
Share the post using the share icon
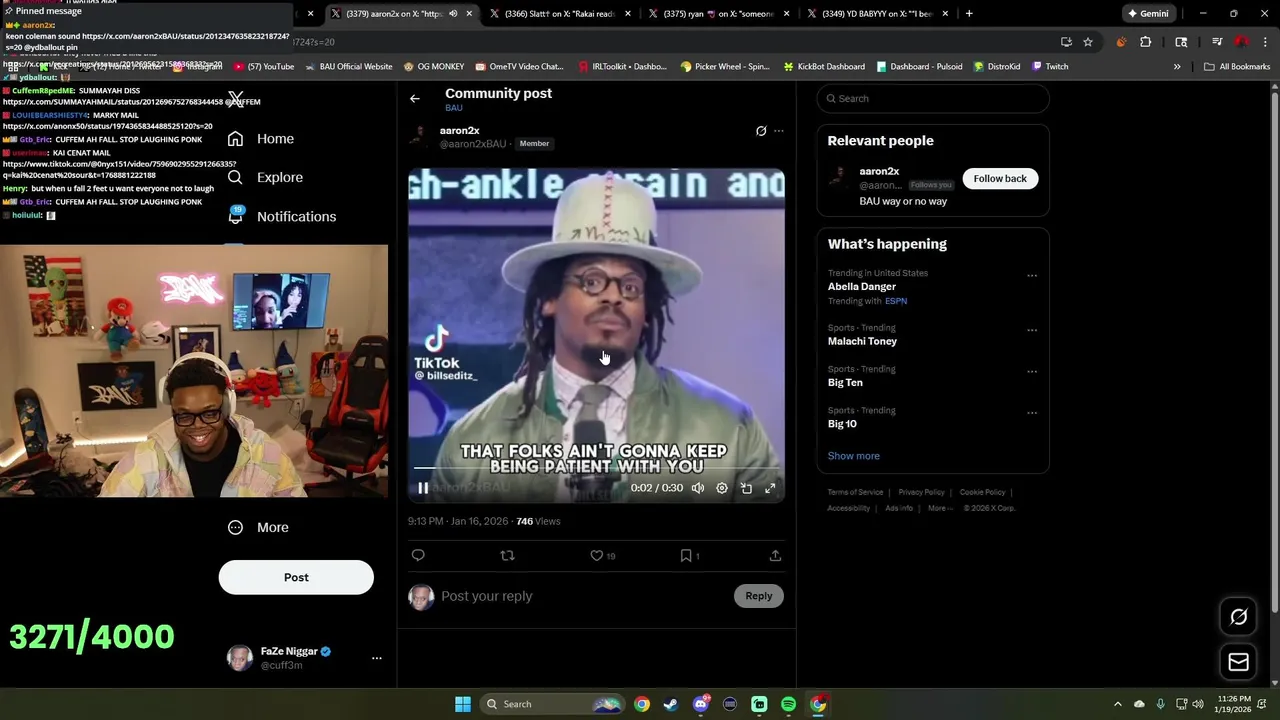click(x=775, y=555)
